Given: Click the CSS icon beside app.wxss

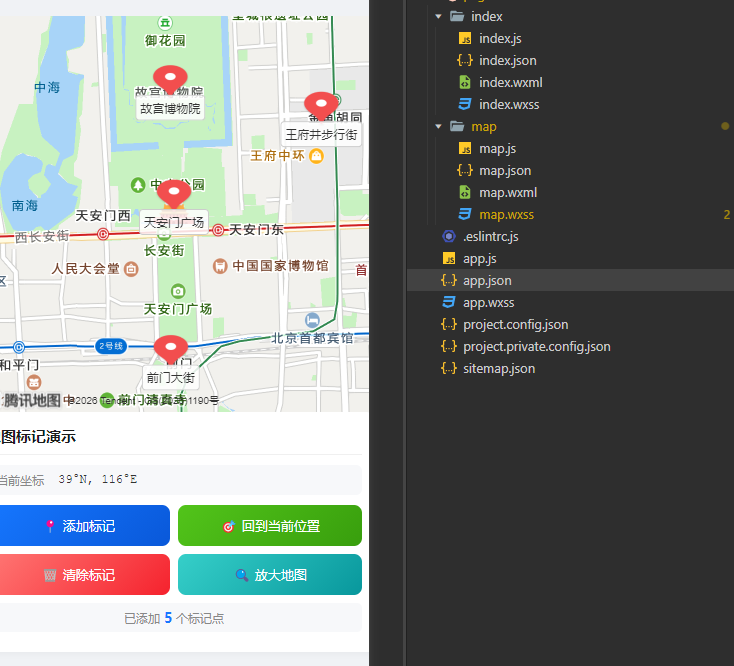Looking at the screenshot, I should [449, 302].
